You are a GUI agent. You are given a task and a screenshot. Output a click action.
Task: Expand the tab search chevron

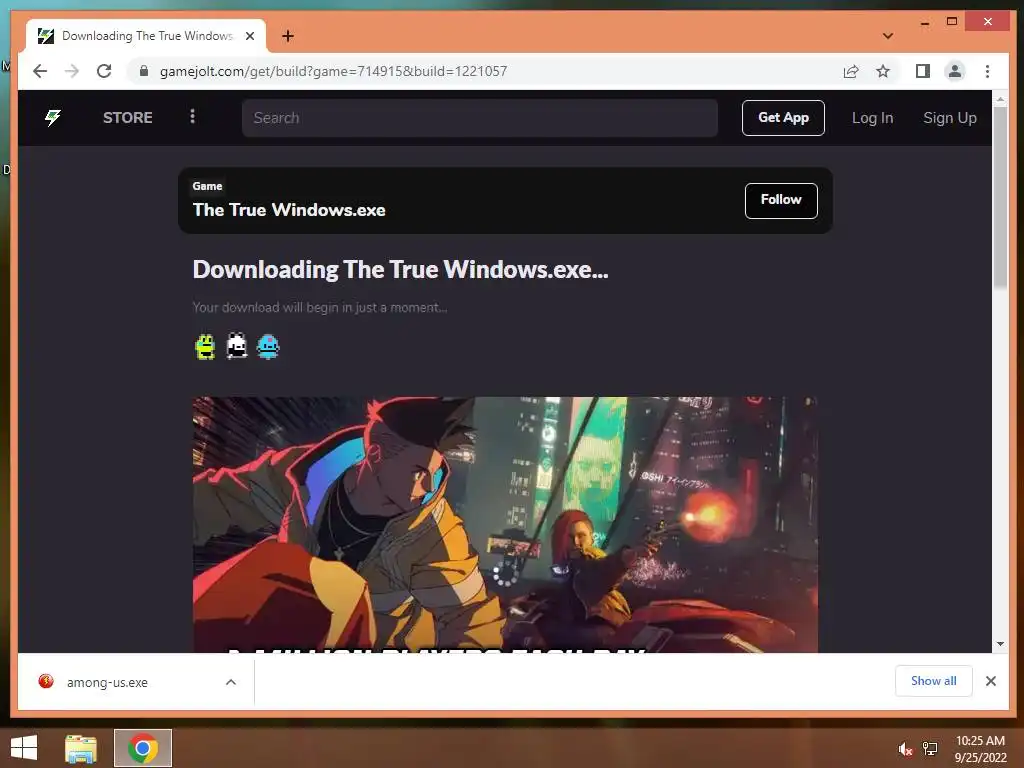coord(888,36)
